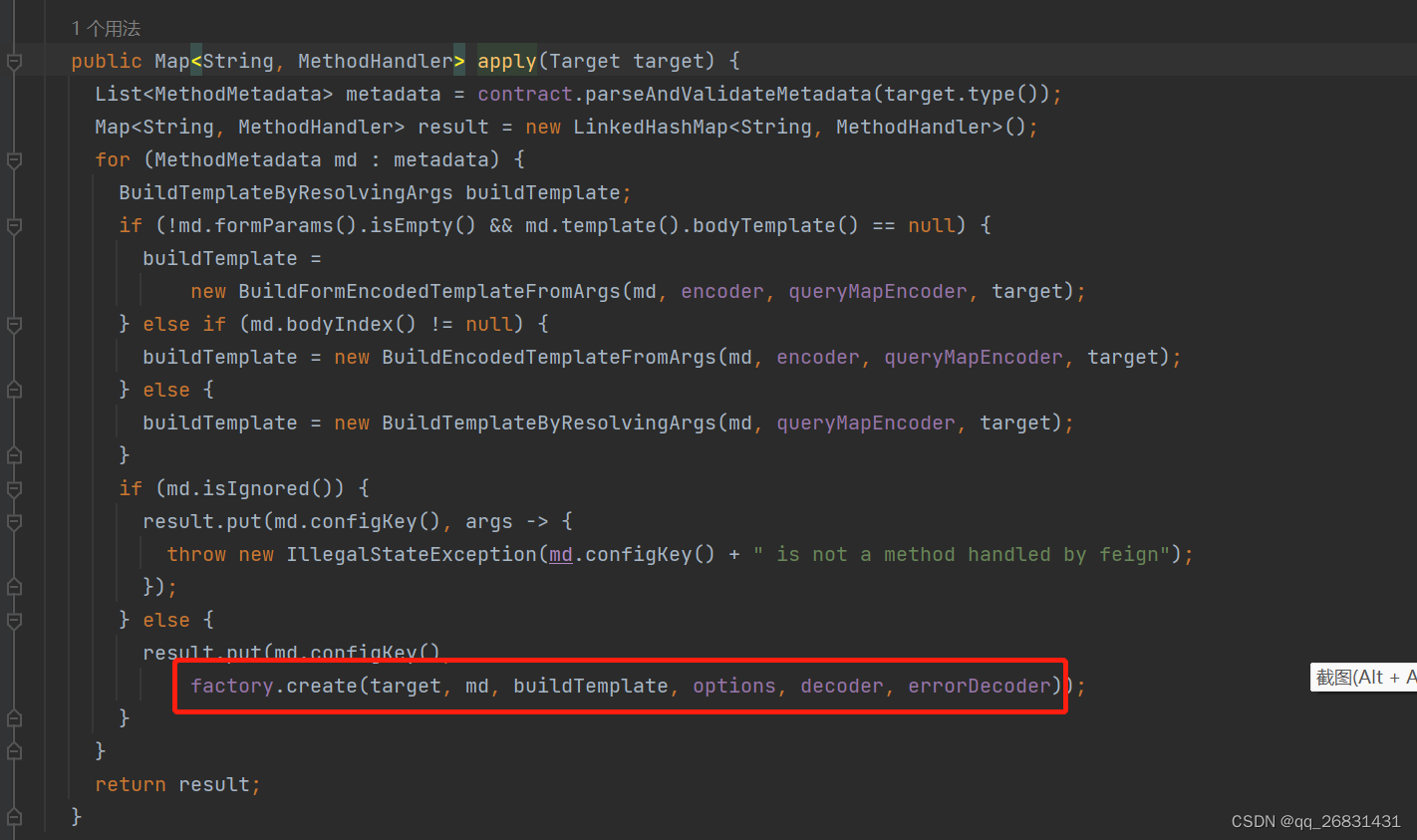The width and height of the screenshot is (1417, 840).
Task: Click the BuildFormEncodedTemplateFromArgs constructor name
Action: (x=429, y=292)
